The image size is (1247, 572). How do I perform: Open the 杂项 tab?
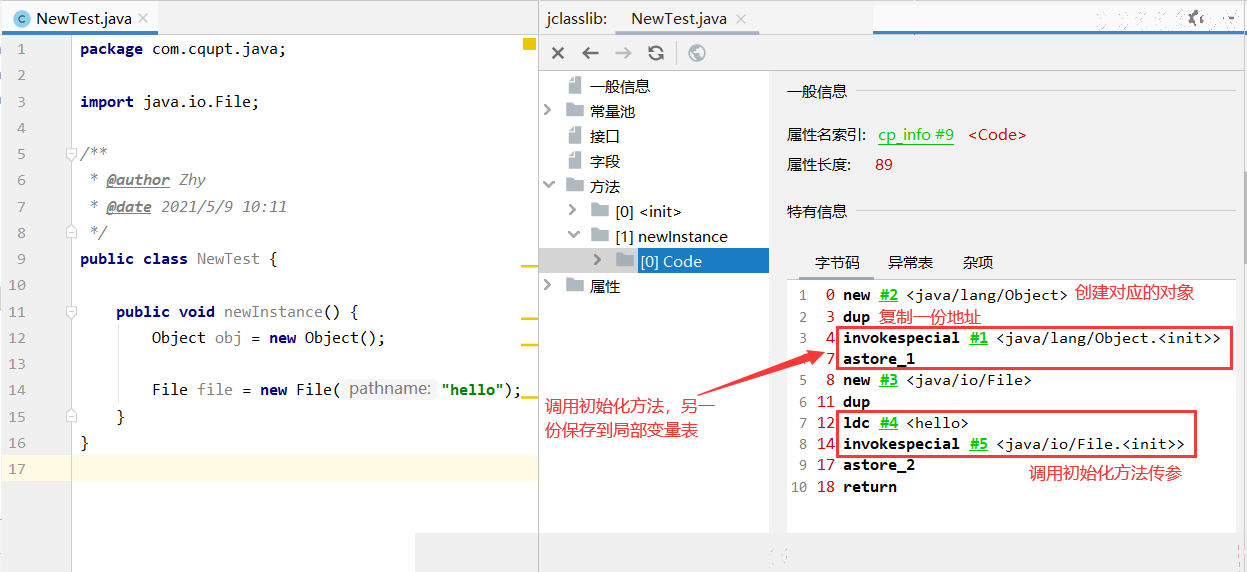[978, 262]
